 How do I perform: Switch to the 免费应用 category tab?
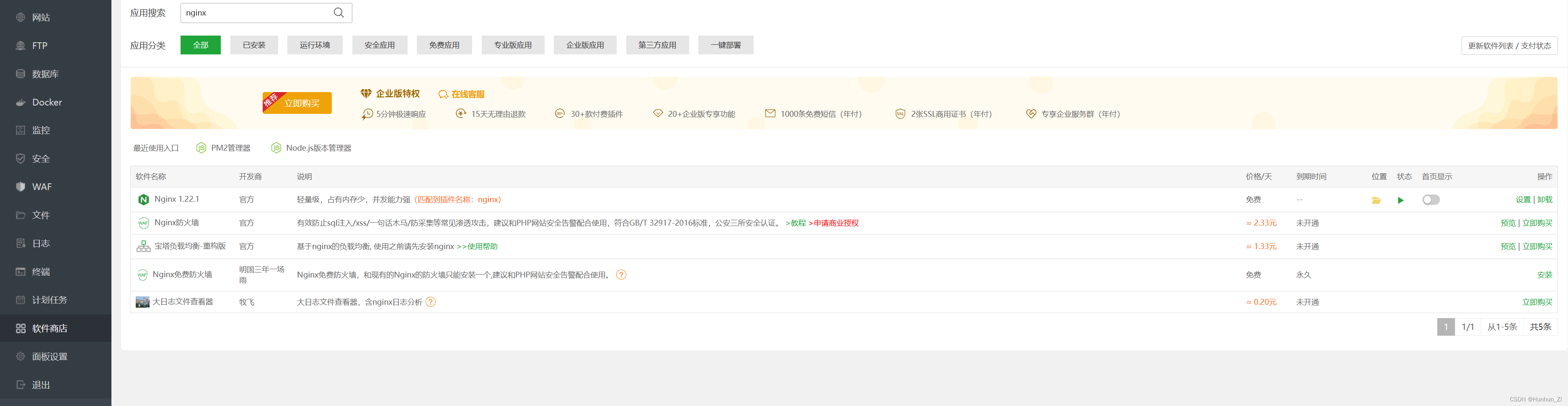click(x=444, y=44)
